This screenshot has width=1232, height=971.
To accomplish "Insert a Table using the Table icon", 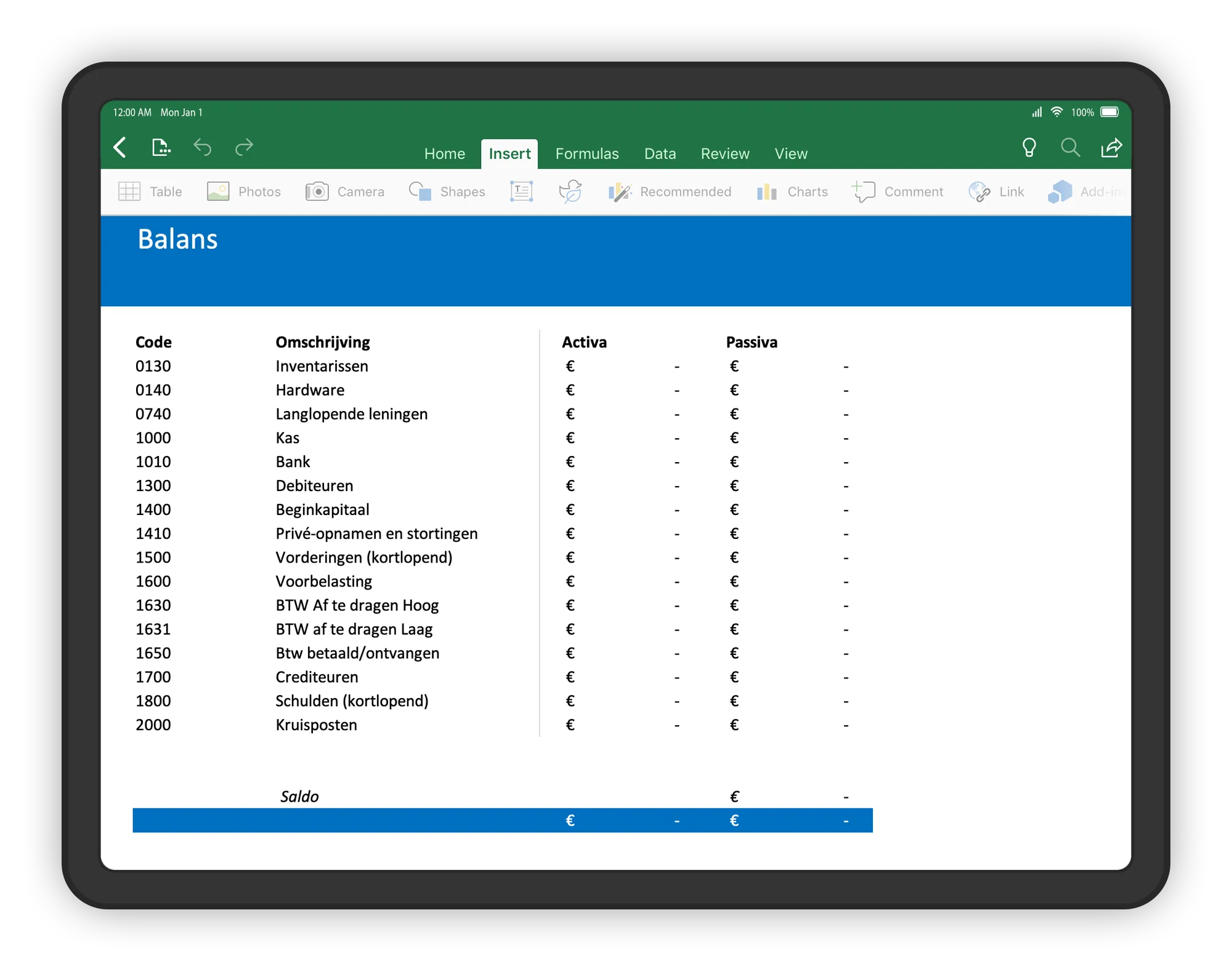I will [x=130, y=192].
